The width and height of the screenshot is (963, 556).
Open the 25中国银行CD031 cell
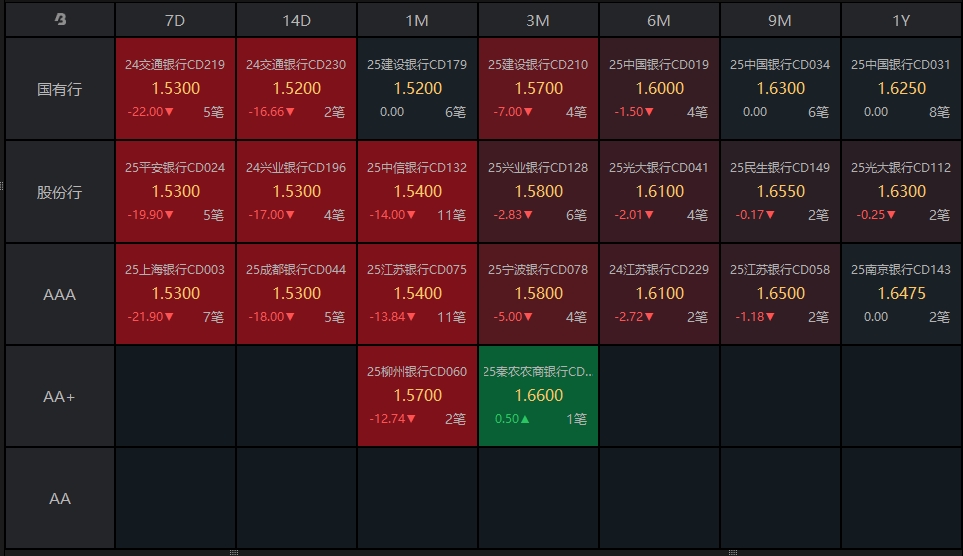tap(901, 88)
